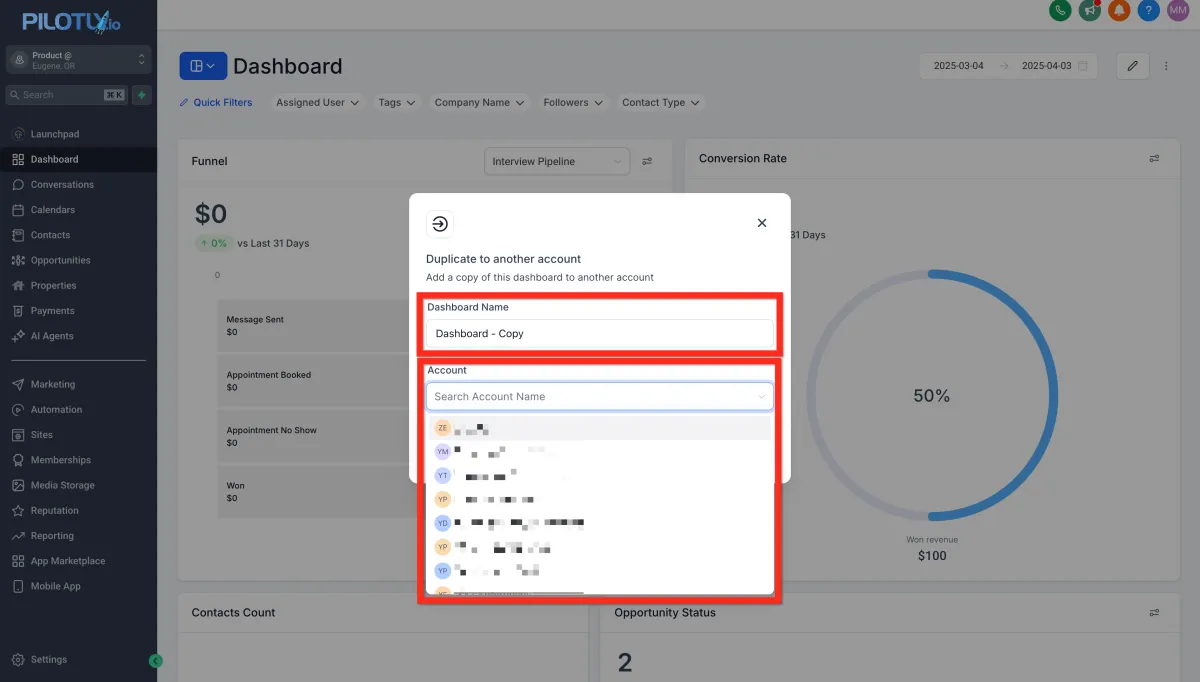Open the Product account switcher
Viewport: 1200px width, 682px height.
click(78, 60)
